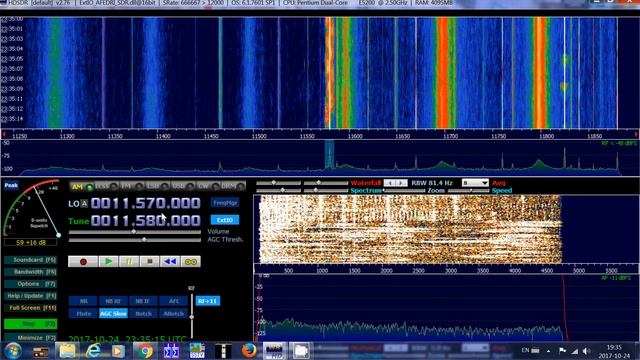640x360 pixels.
Task: Click Minimize [F3] button
Action: pos(31,338)
